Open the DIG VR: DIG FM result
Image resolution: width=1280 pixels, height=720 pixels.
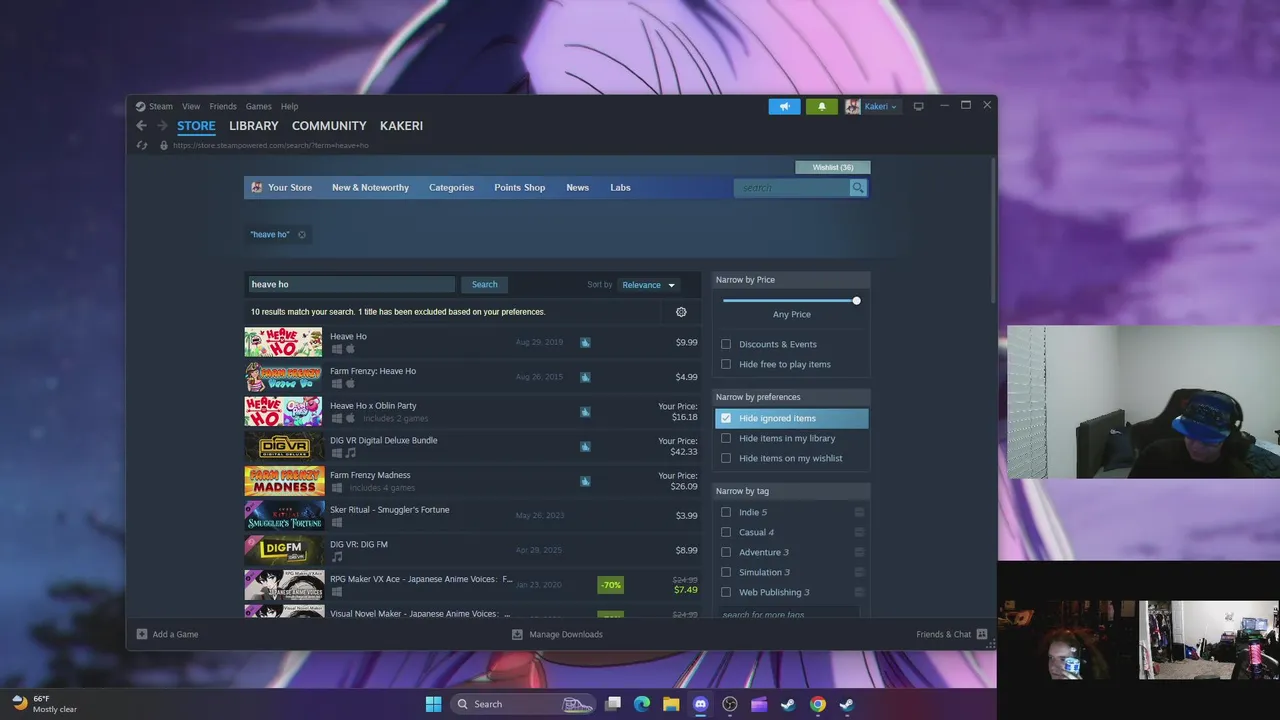pyautogui.click(x=472, y=550)
